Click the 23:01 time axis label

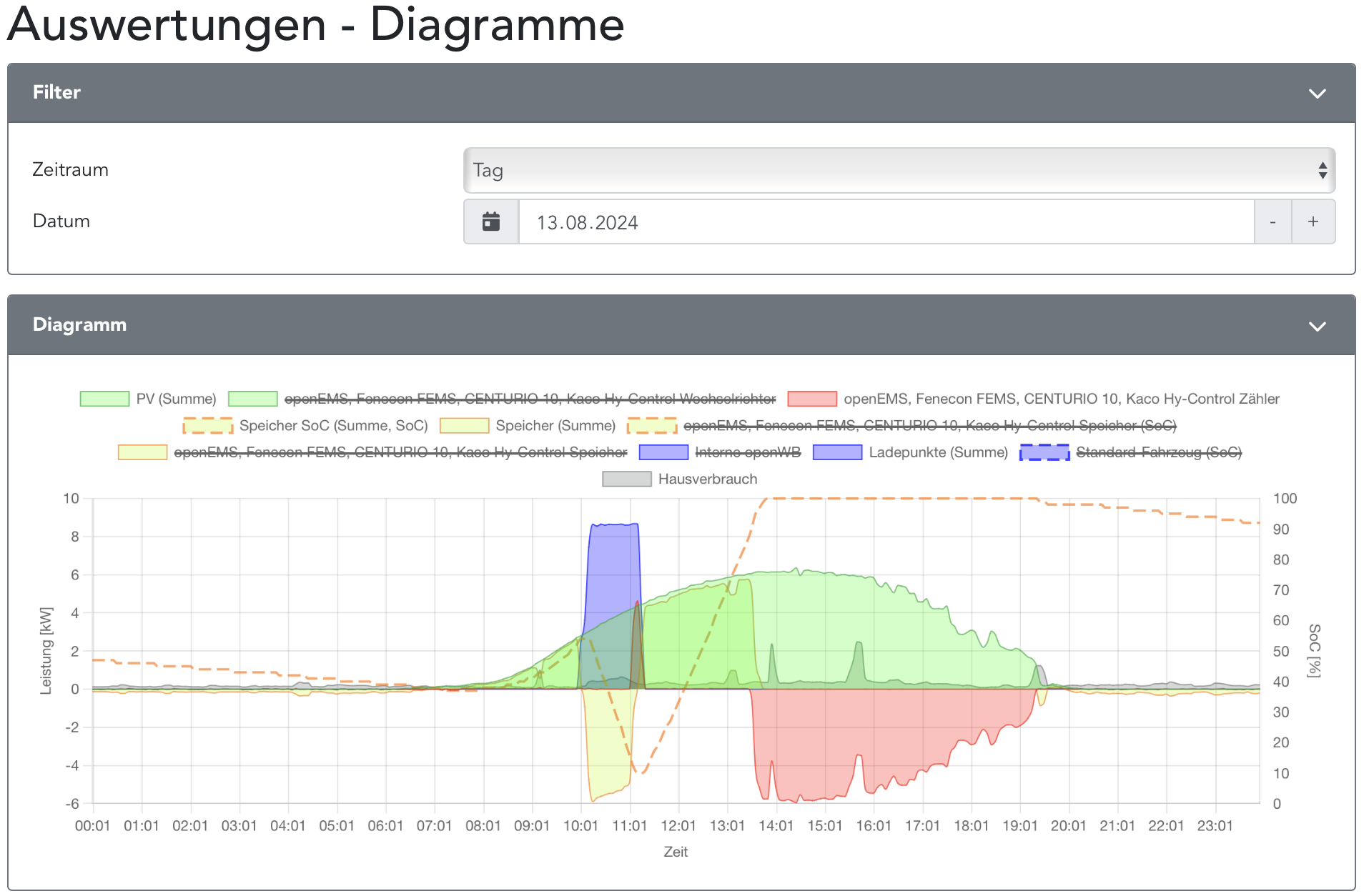pyautogui.click(x=1215, y=826)
